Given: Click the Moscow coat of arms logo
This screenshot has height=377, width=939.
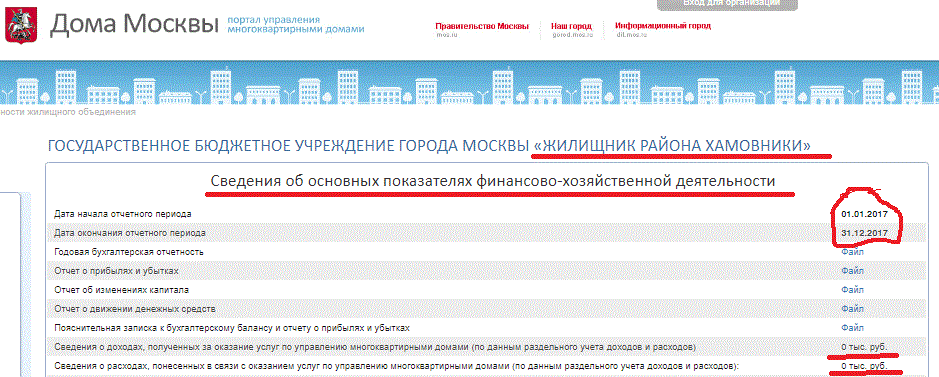Looking at the screenshot, I should coord(21,25).
